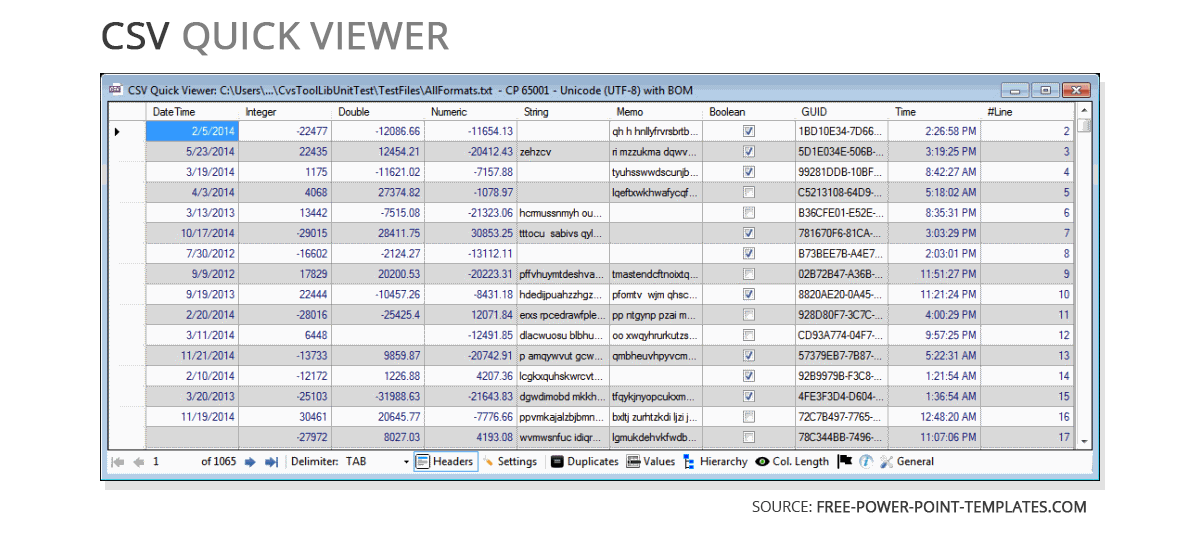Image resolution: width=1200 pixels, height=541 pixels.
Task: Select the Double column header
Action: 354,112
